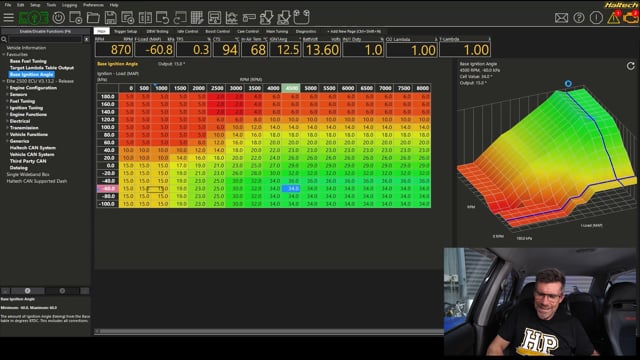Reset the 3D view with refresh icon

[x=631, y=66]
